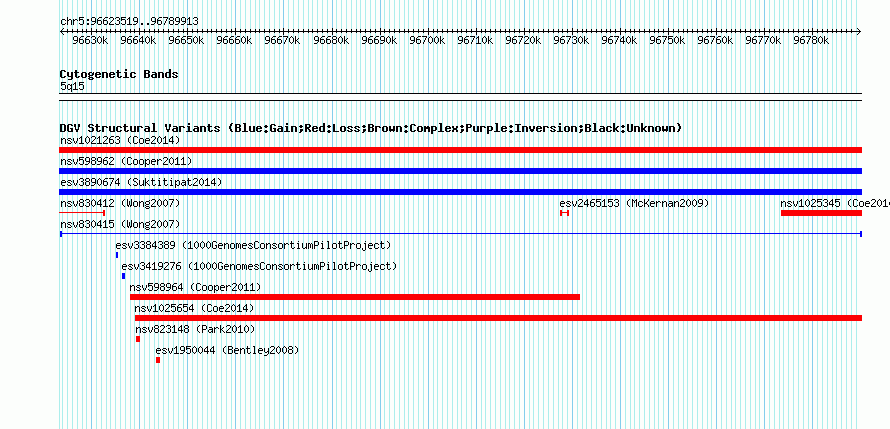The height and width of the screenshot is (429, 890).
Task: Click the nsv823148 (Park2010) label
Action: click(x=195, y=329)
